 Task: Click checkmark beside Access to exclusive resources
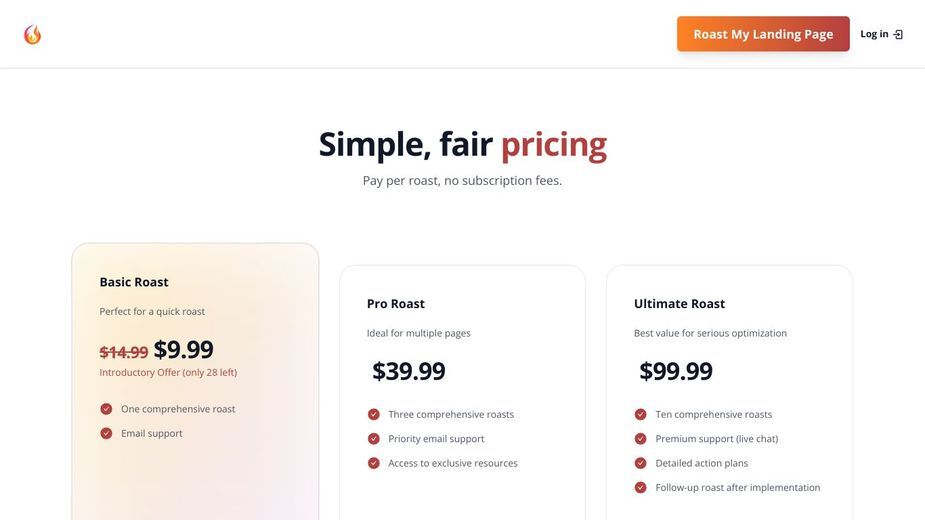coord(373,463)
